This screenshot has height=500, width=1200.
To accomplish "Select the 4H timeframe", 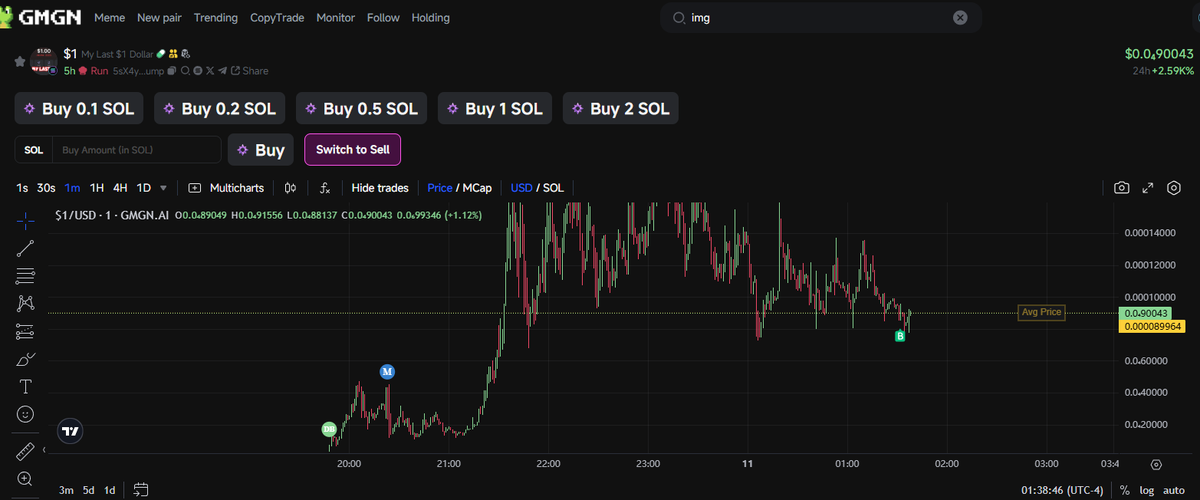I will coord(120,188).
